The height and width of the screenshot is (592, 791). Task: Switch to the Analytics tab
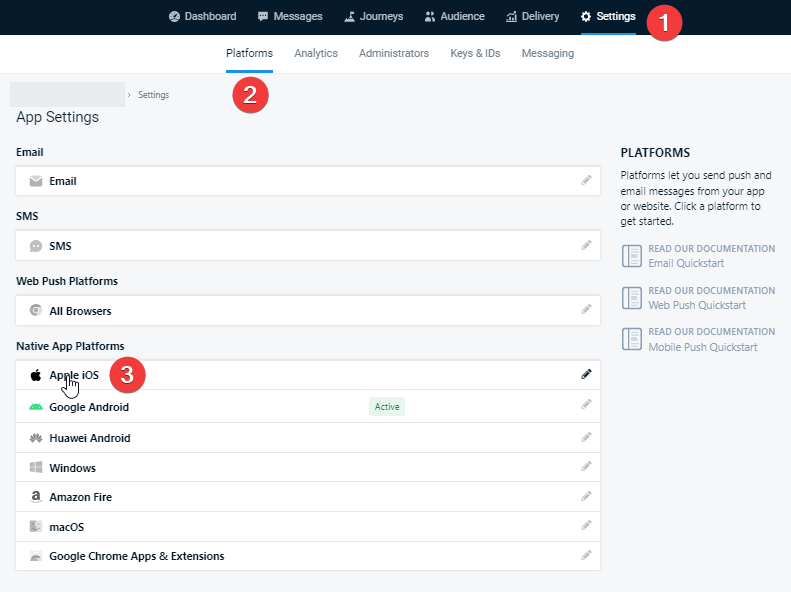point(316,53)
